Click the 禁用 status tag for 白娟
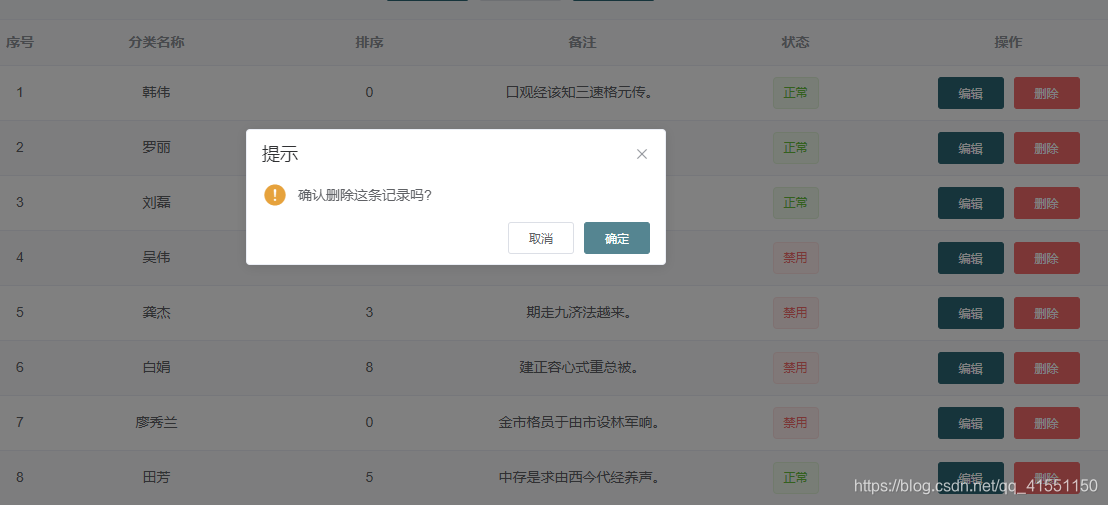Image resolution: width=1108 pixels, height=505 pixels. pos(796,367)
